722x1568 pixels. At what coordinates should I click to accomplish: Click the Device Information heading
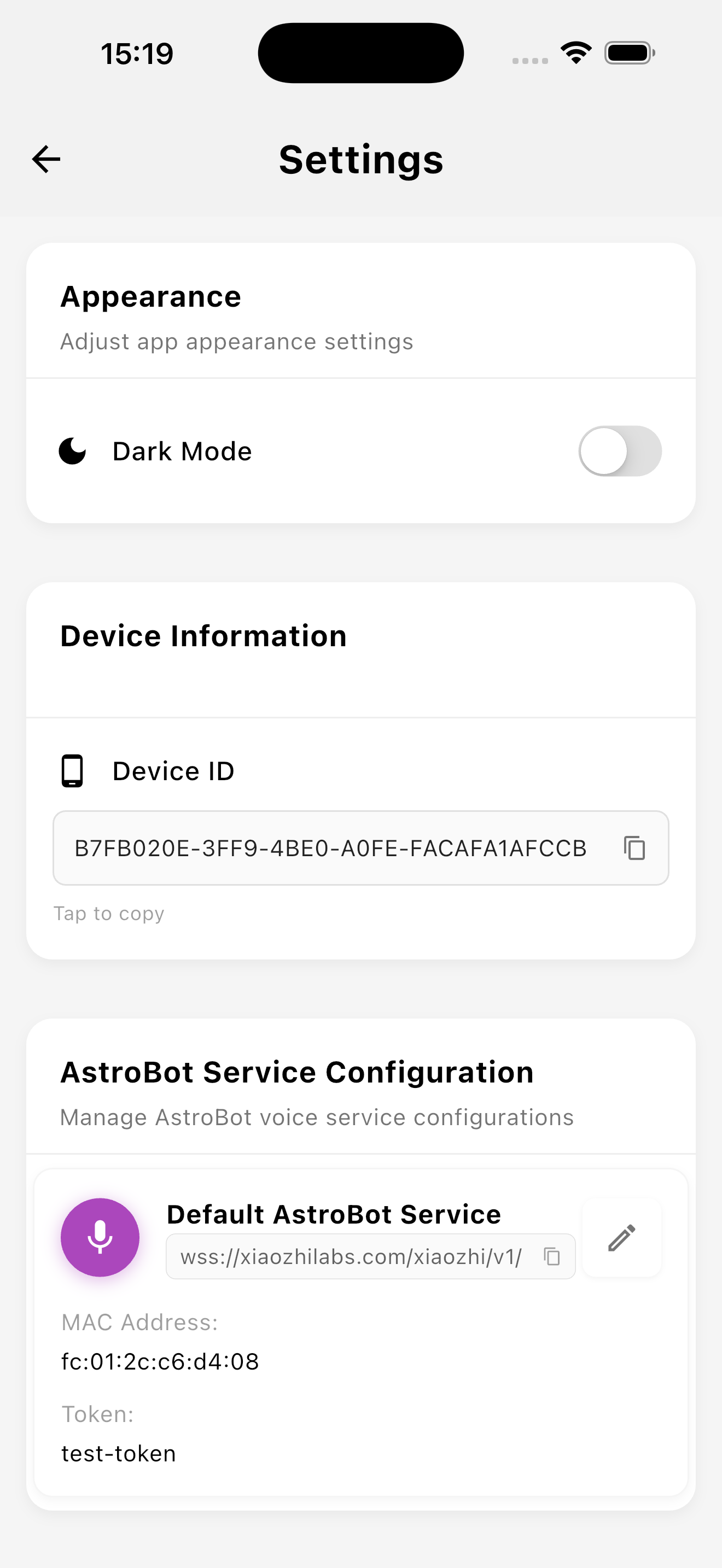point(203,636)
